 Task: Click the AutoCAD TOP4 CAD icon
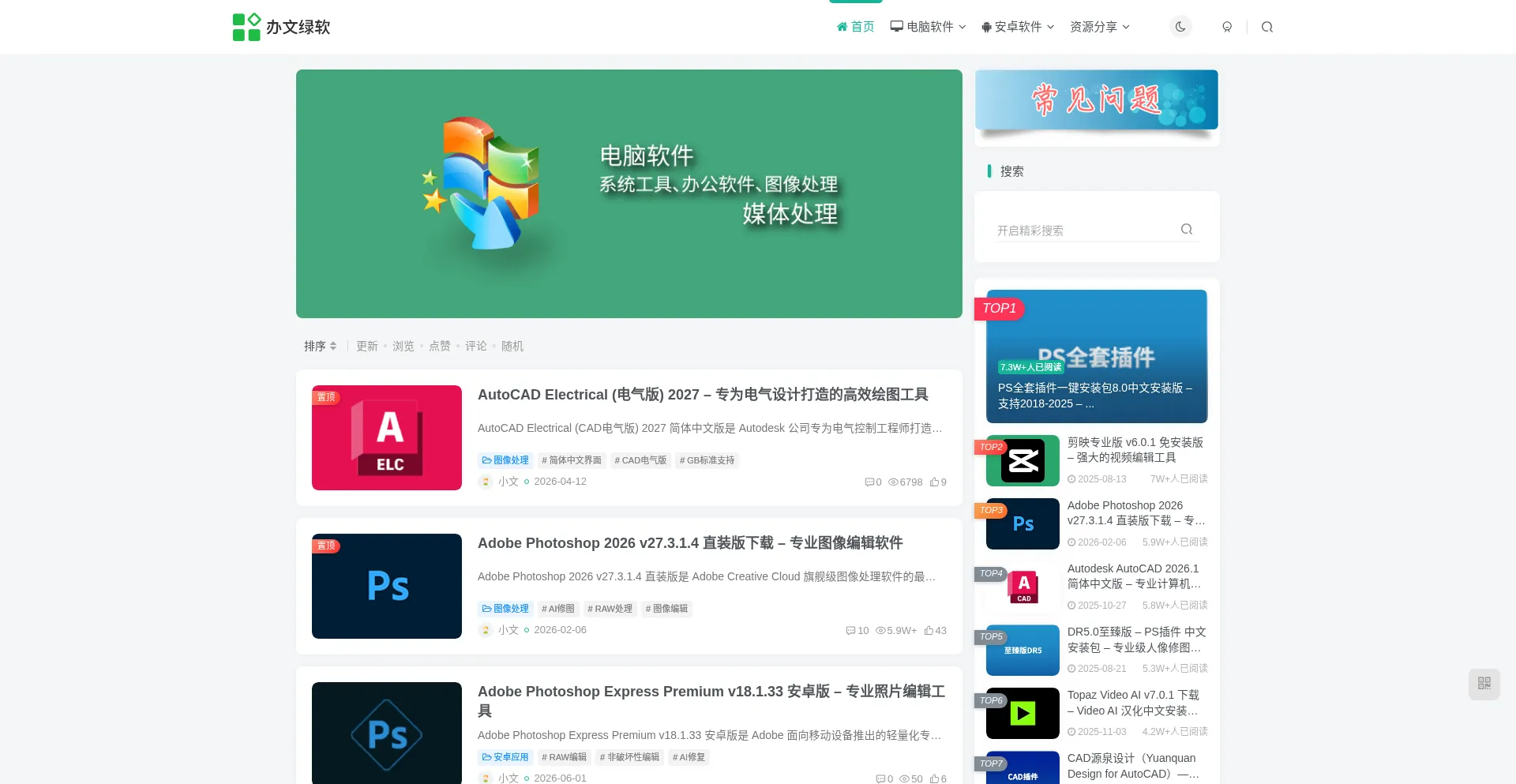click(x=1023, y=587)
